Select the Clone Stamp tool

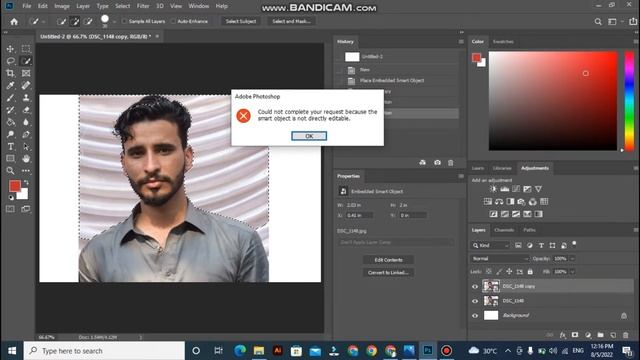[26, 98]
